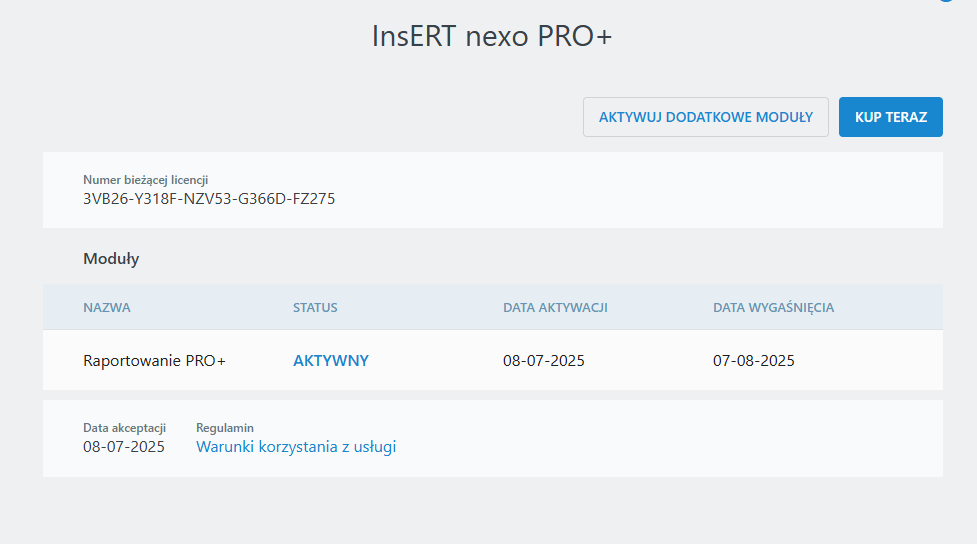Click the NAZWA column header

click(x=107, y=308)
